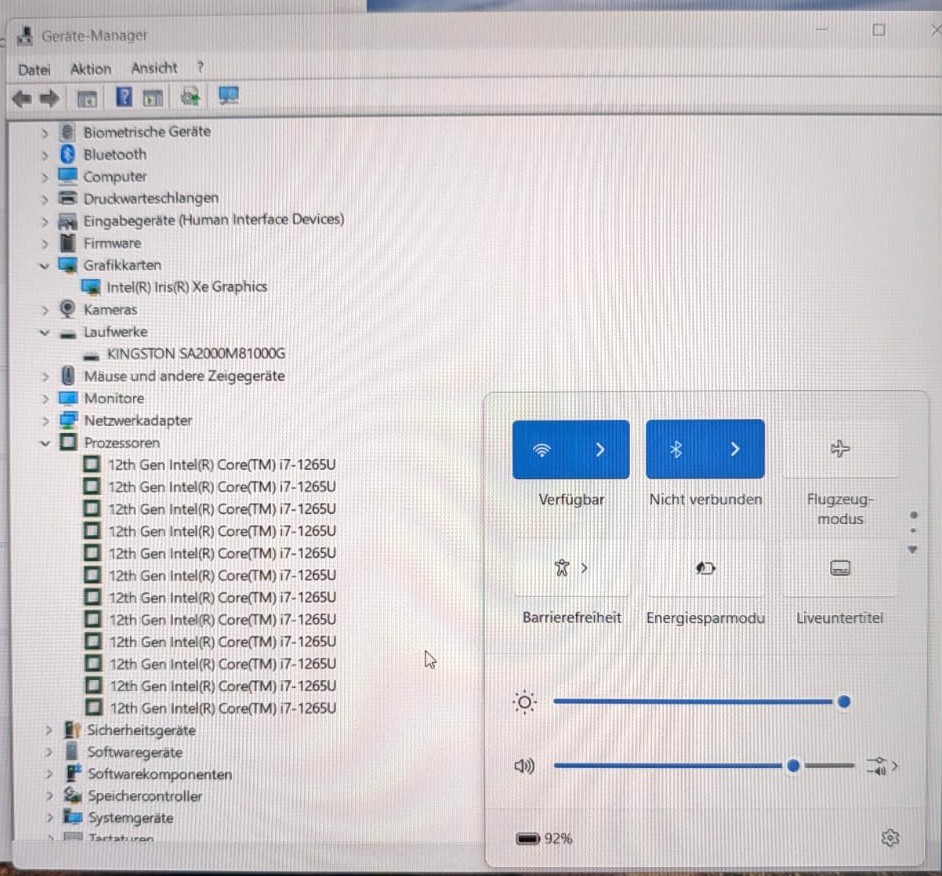Open the settings gear in quick settings
Screen dimensions: 942x876
click(x=890, y=838)
